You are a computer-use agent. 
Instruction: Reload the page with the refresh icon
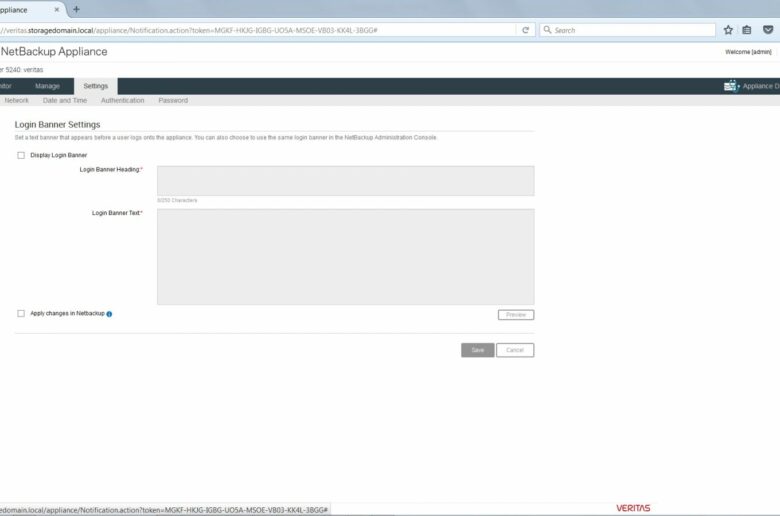[525, 30]
